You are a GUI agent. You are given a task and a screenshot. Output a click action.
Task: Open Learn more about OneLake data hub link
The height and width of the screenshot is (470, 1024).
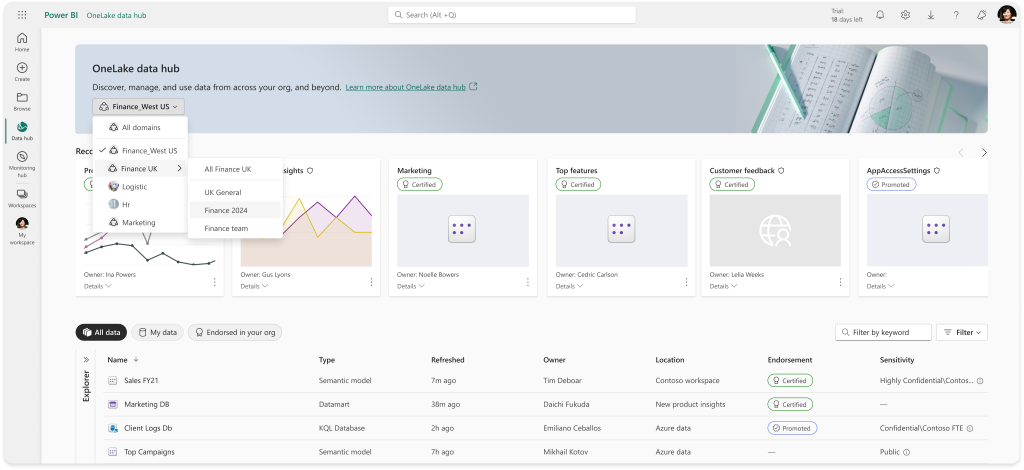click(406, 87)
